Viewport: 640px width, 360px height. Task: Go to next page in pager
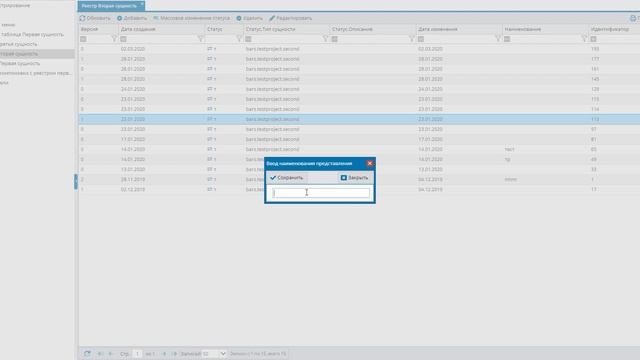pos(164,353)
